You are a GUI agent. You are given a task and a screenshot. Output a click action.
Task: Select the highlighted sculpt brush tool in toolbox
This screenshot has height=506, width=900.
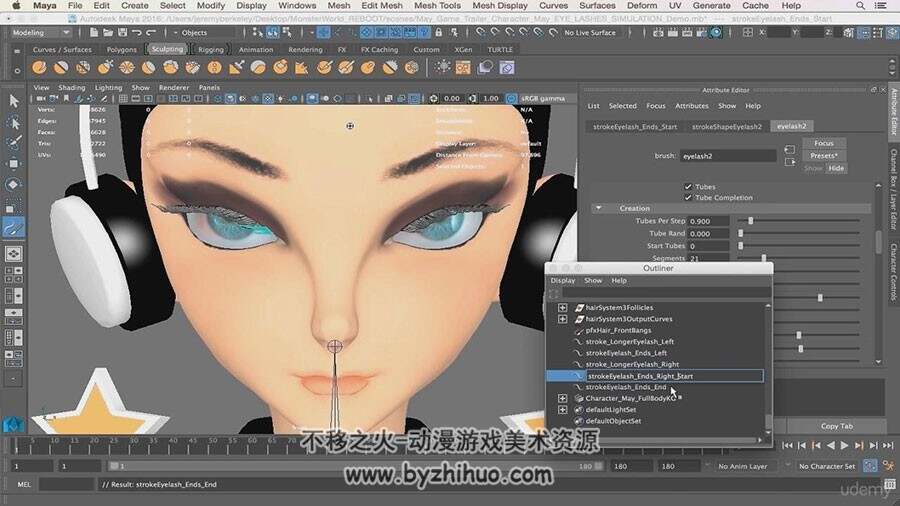[14, 228]
